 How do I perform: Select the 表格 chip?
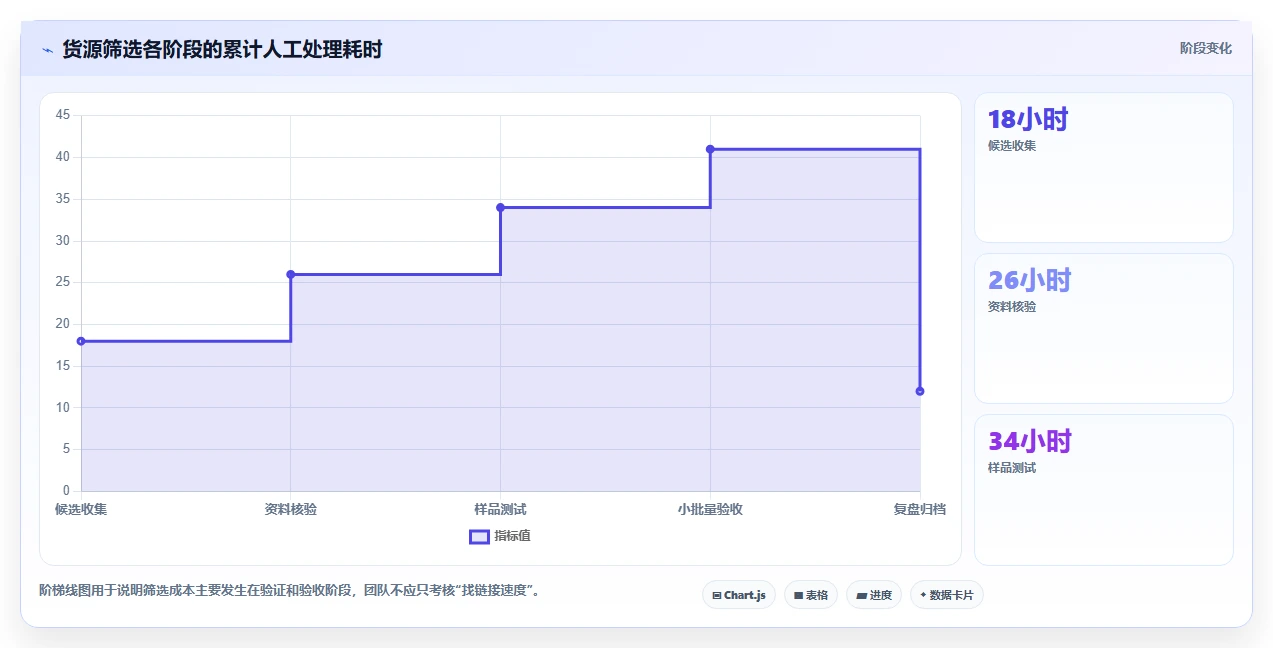[x=811, y=595]
